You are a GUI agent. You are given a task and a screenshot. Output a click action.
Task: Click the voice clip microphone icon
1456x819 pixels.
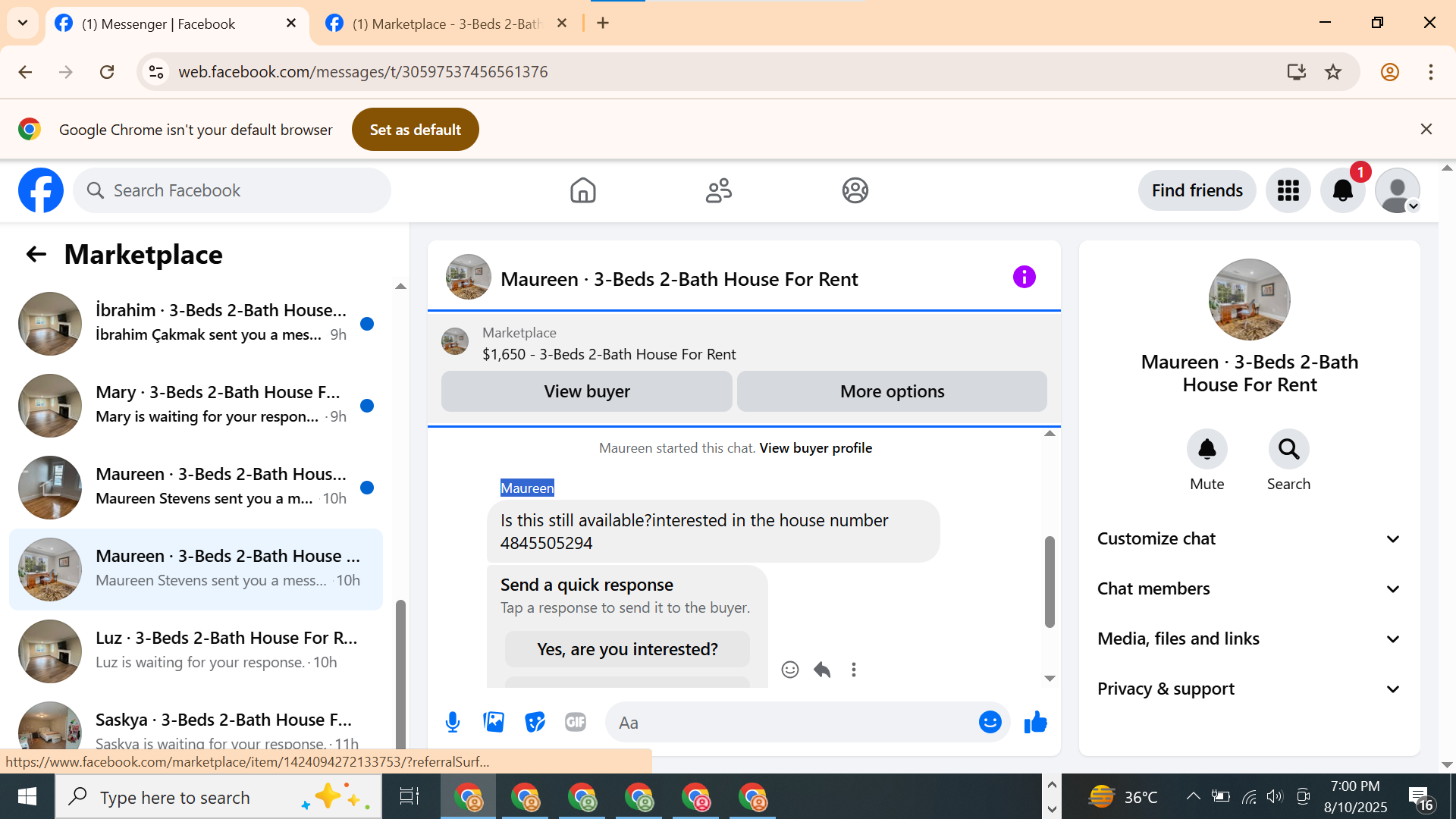[x=453, y=722]
